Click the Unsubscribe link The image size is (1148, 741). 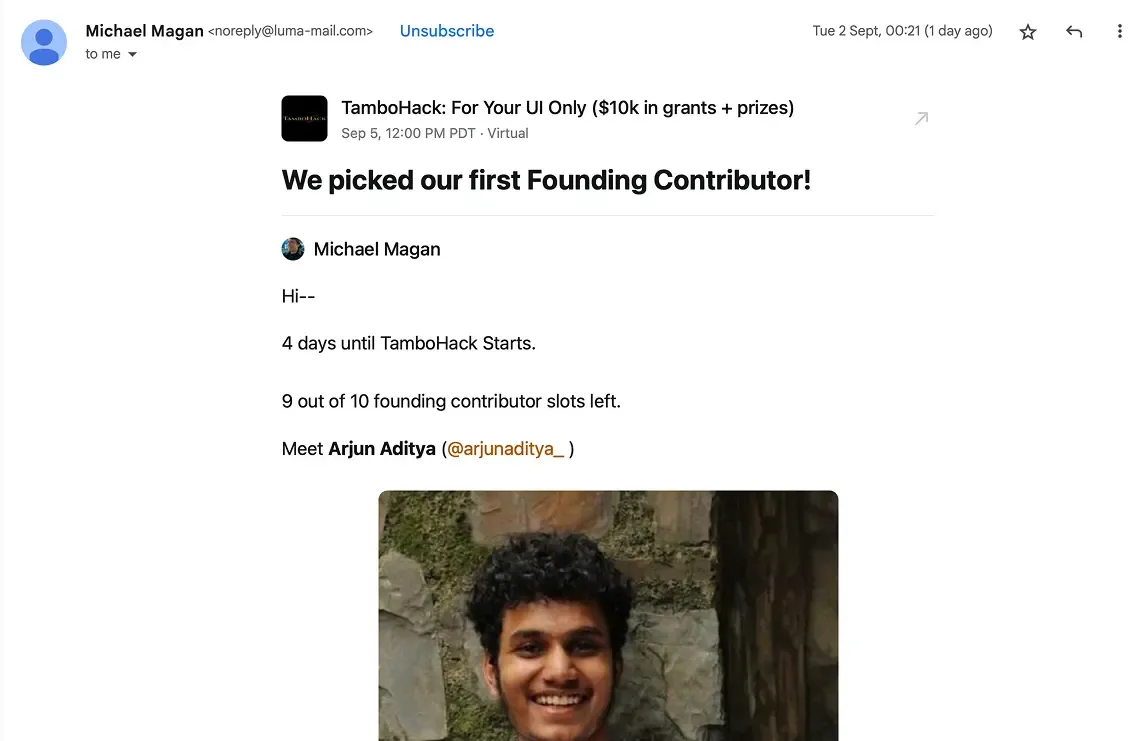click(x=447, y=31)
